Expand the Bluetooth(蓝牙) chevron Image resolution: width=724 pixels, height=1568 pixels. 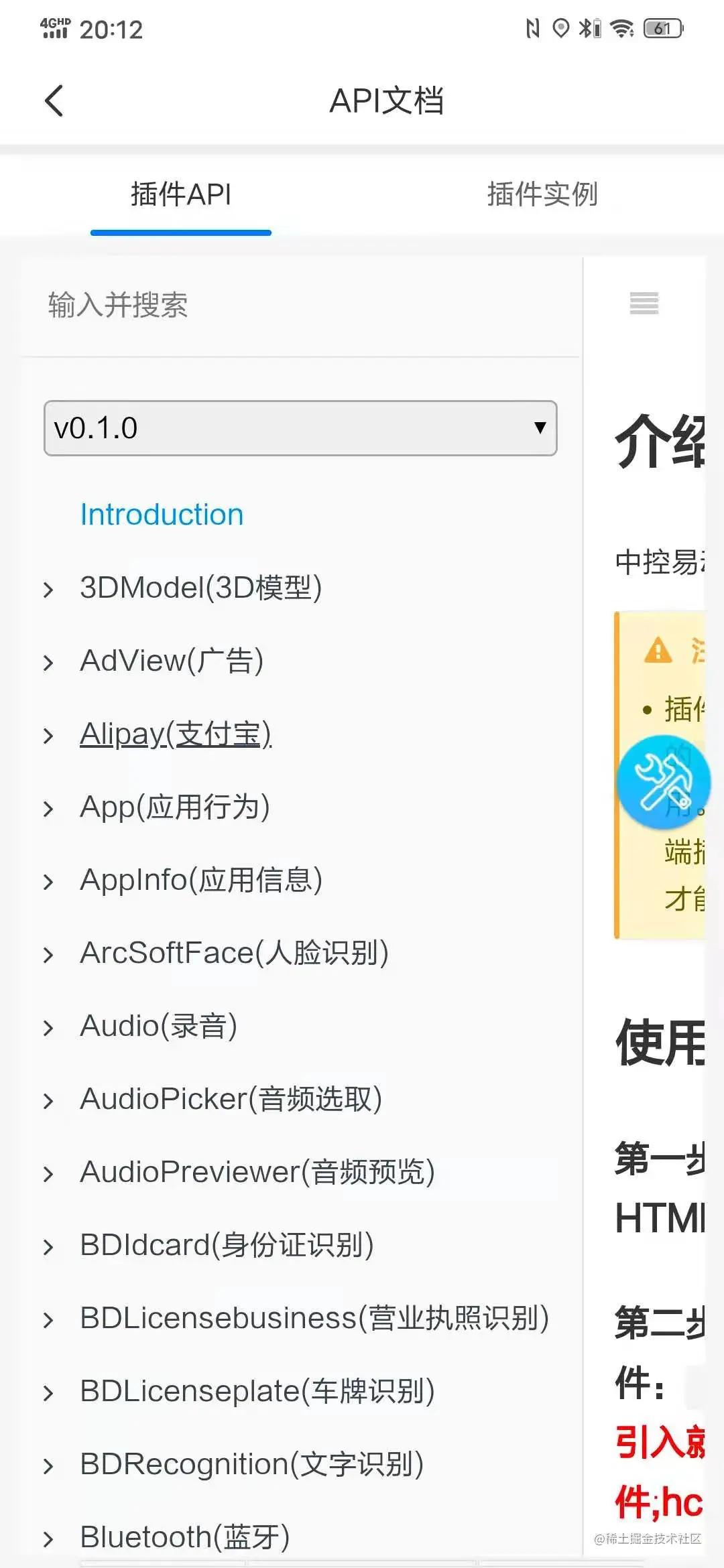[48, 1539]
